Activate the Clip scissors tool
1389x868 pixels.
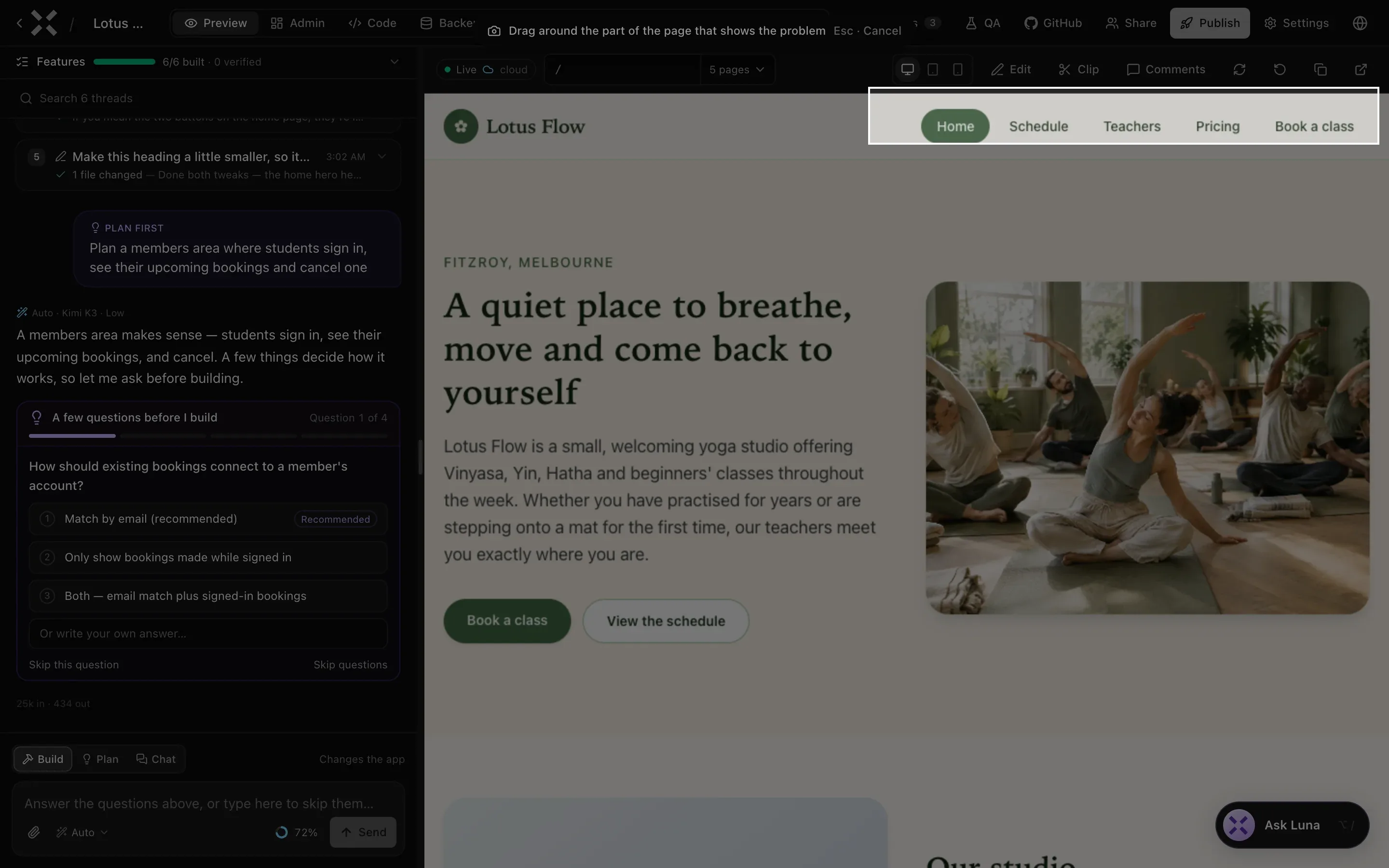click(x=1078, y=69)
